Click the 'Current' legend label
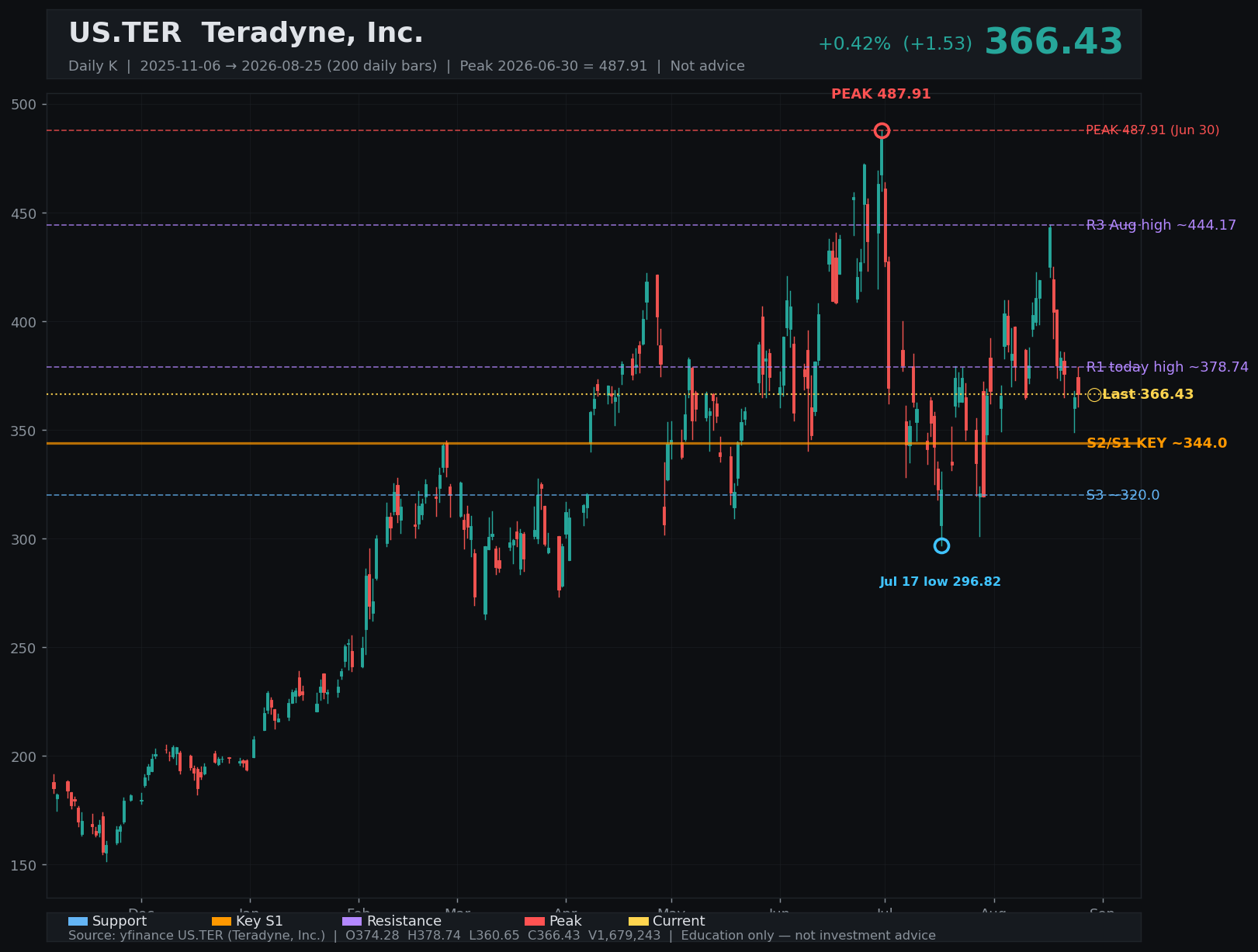 679,921
